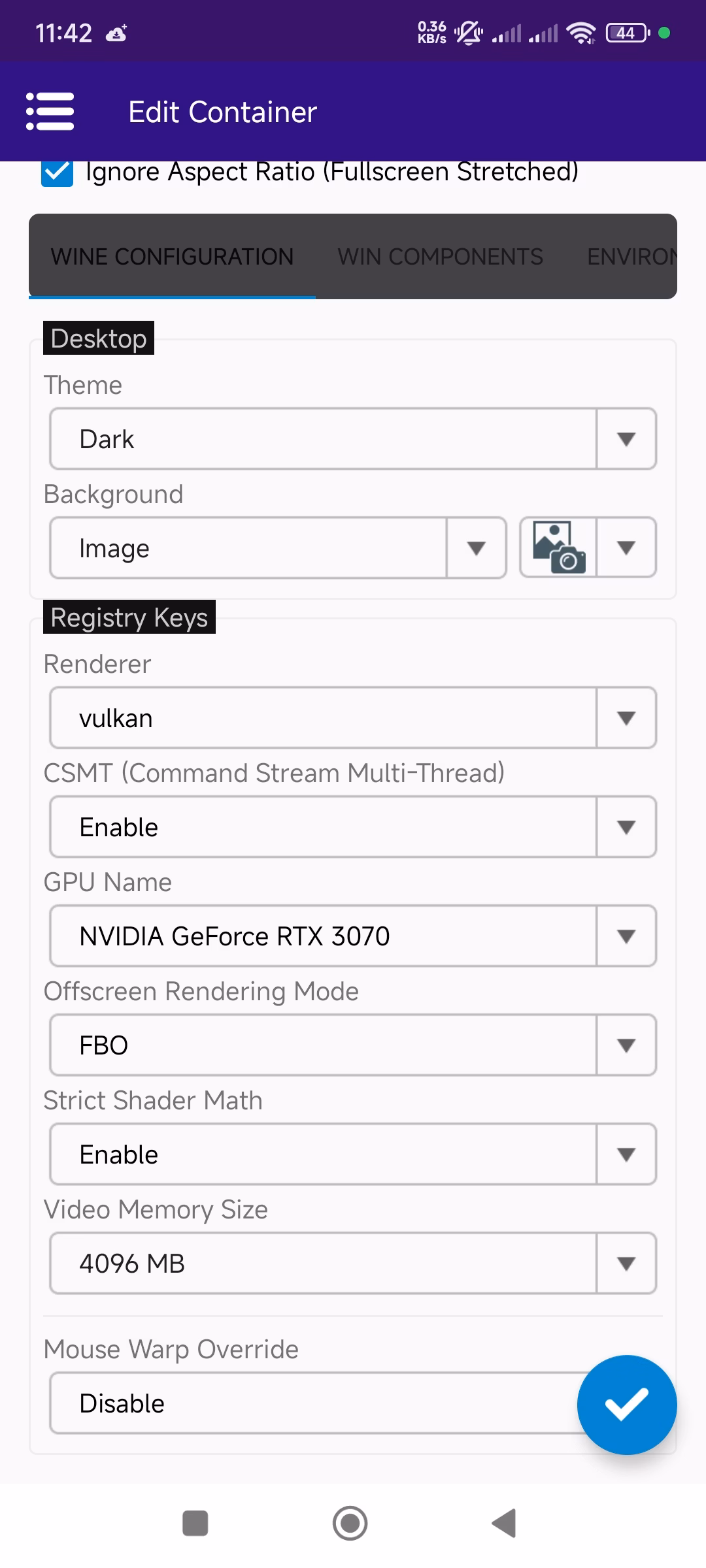Viewport: 706px width, 1568px height.
Task: Open the Background type dropdown showing Image
Action: coord(278,548)
